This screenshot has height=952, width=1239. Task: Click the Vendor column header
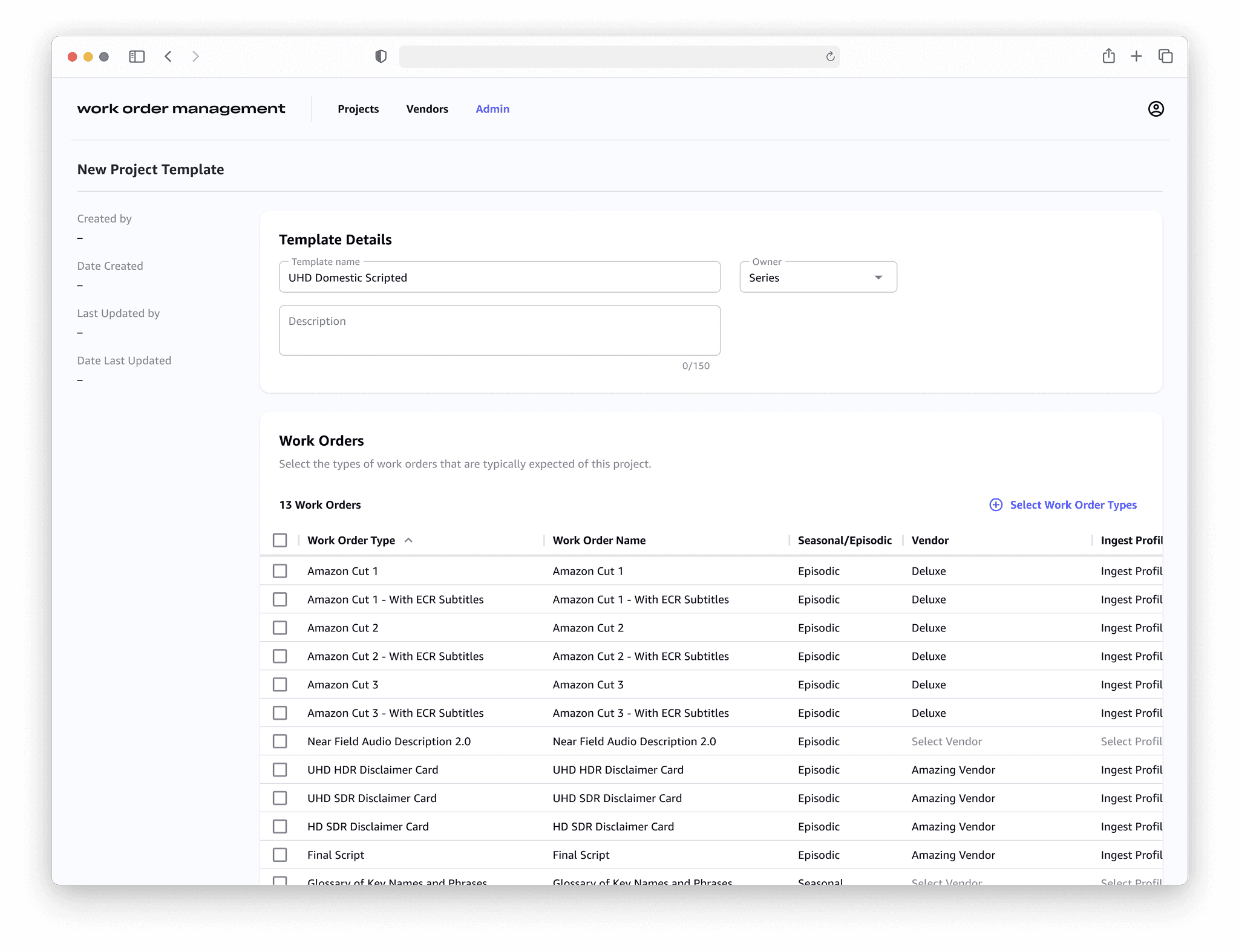[930, 540]
